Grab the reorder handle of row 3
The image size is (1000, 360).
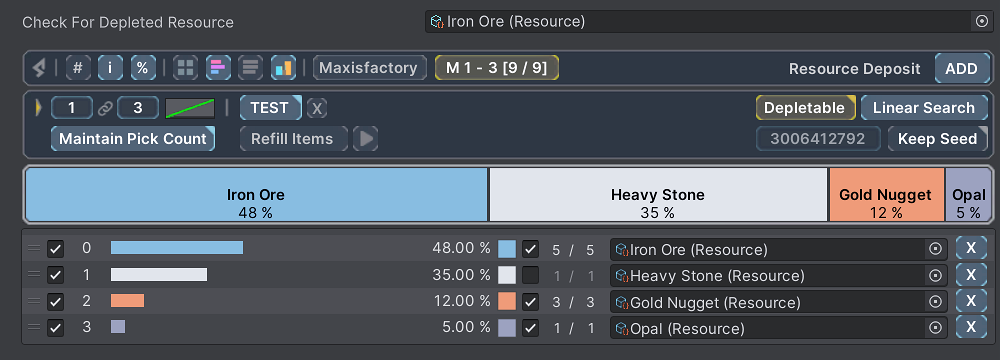(34, 327)
